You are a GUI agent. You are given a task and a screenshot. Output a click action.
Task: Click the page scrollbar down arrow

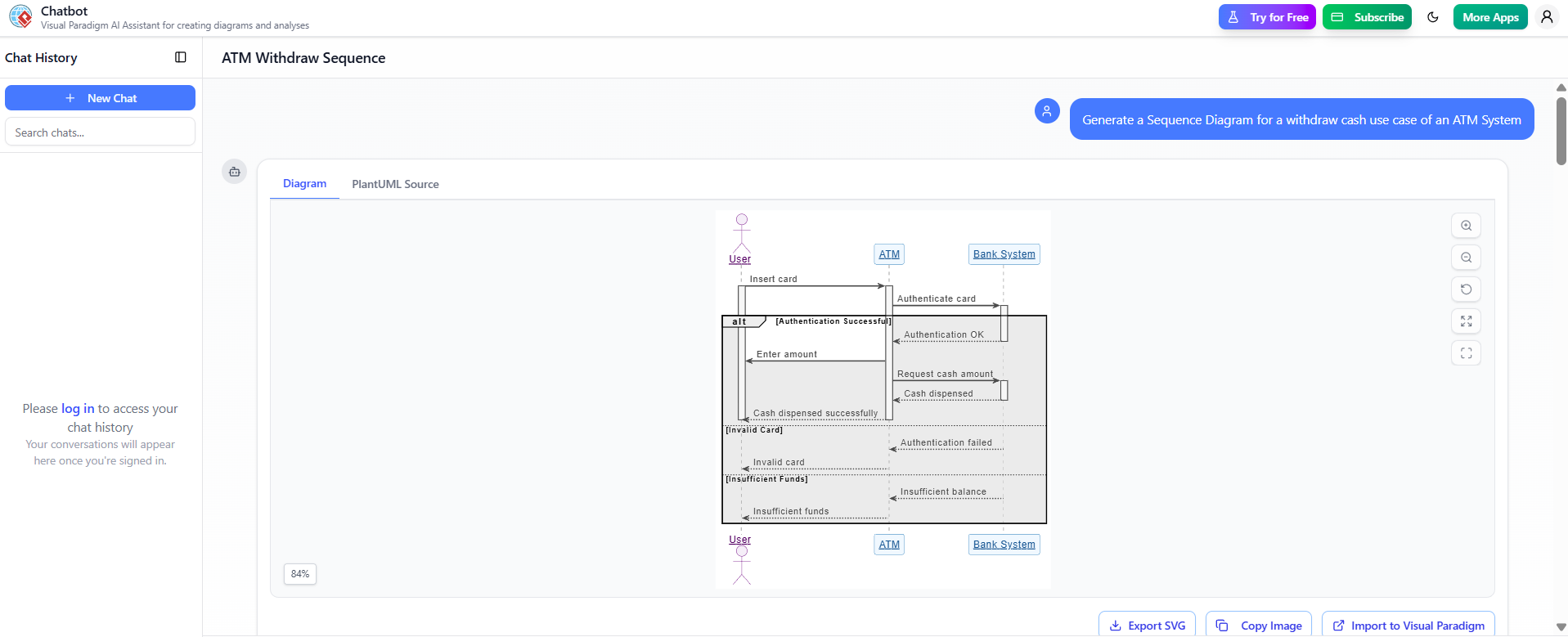pos(1561,628)
